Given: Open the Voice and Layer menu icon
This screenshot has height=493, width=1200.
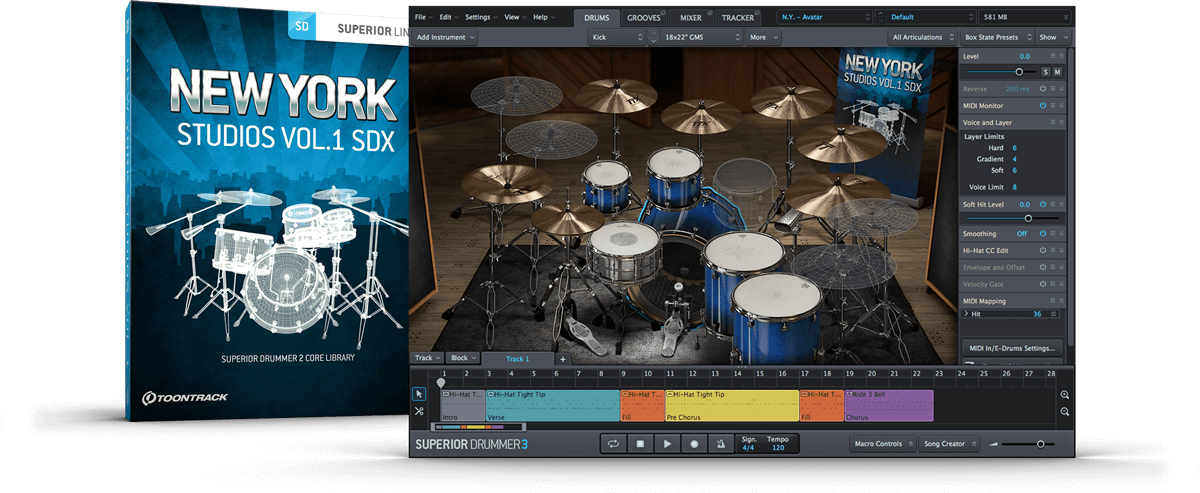Looking at the screenshot, I should (1054, 122).
